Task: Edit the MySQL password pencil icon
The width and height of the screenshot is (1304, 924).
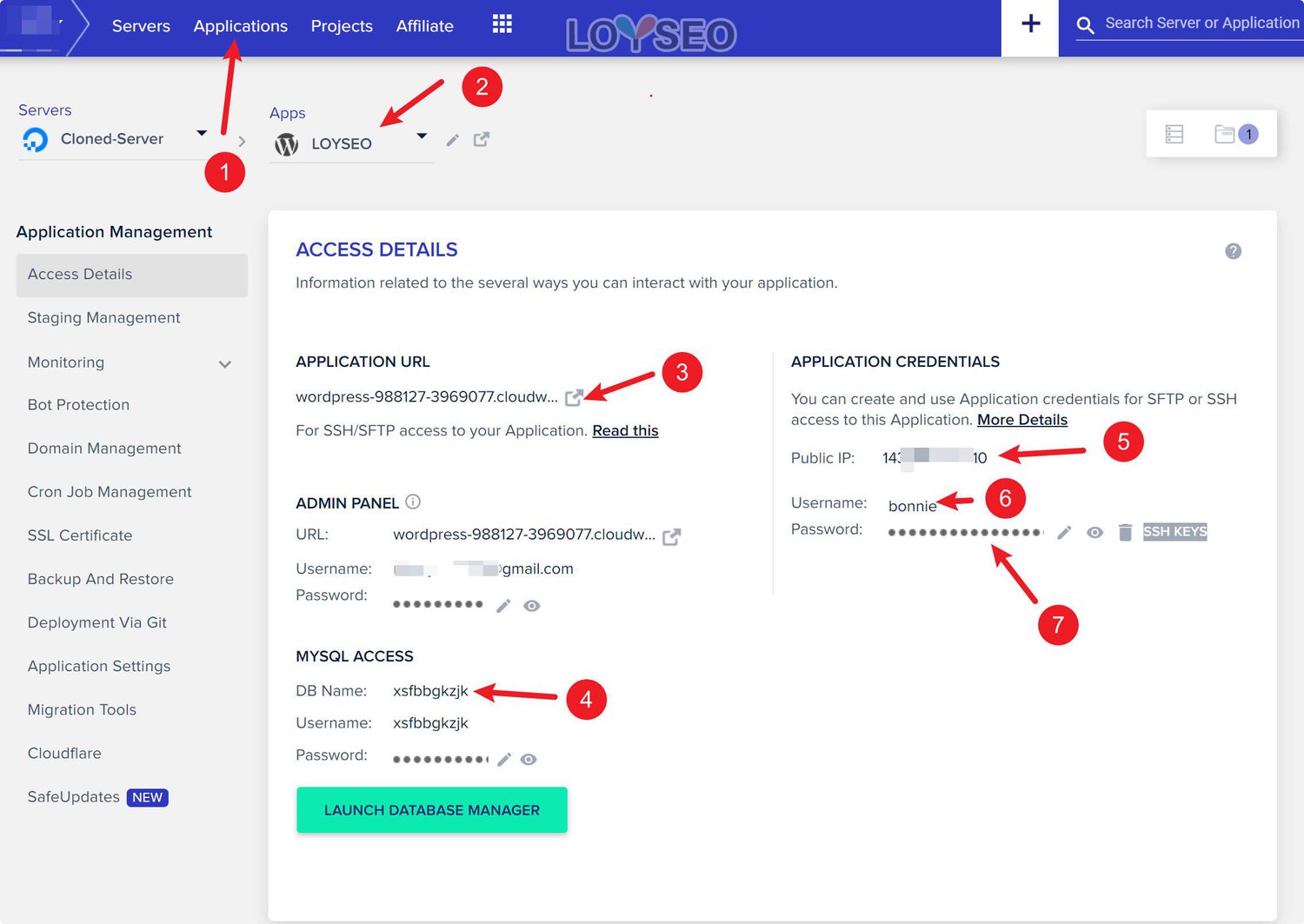Action: click(x=504, y=759)
